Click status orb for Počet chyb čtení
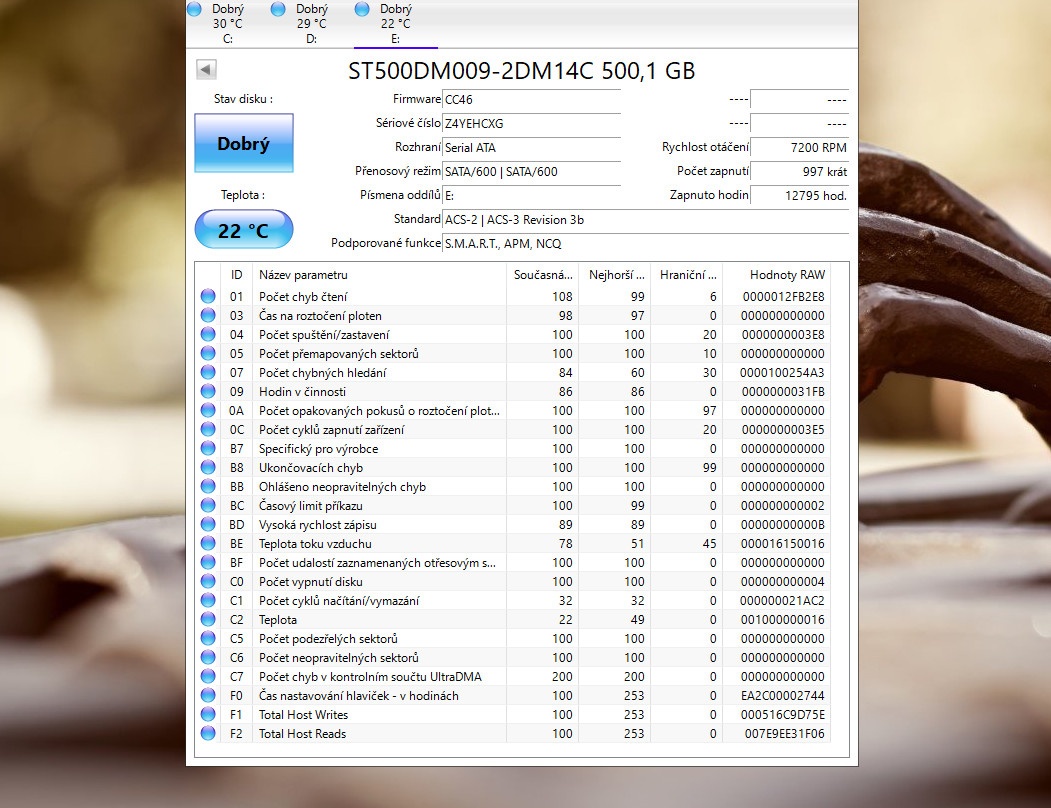Screen dimensions: 1051x808 click(x=208, y=296)
